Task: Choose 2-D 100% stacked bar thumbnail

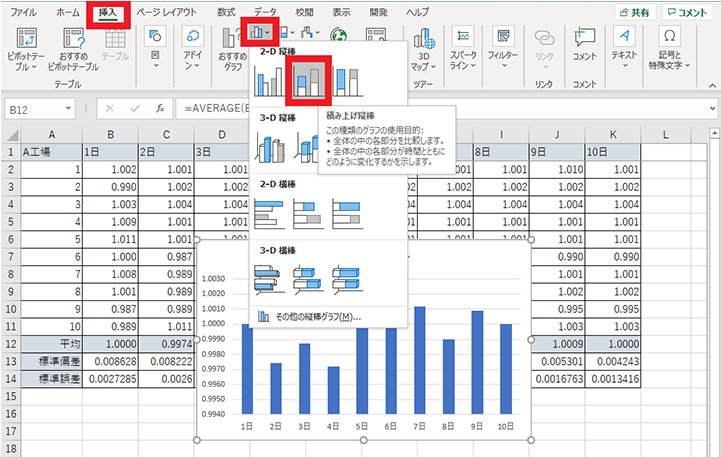Action: [x=347, y=214]
